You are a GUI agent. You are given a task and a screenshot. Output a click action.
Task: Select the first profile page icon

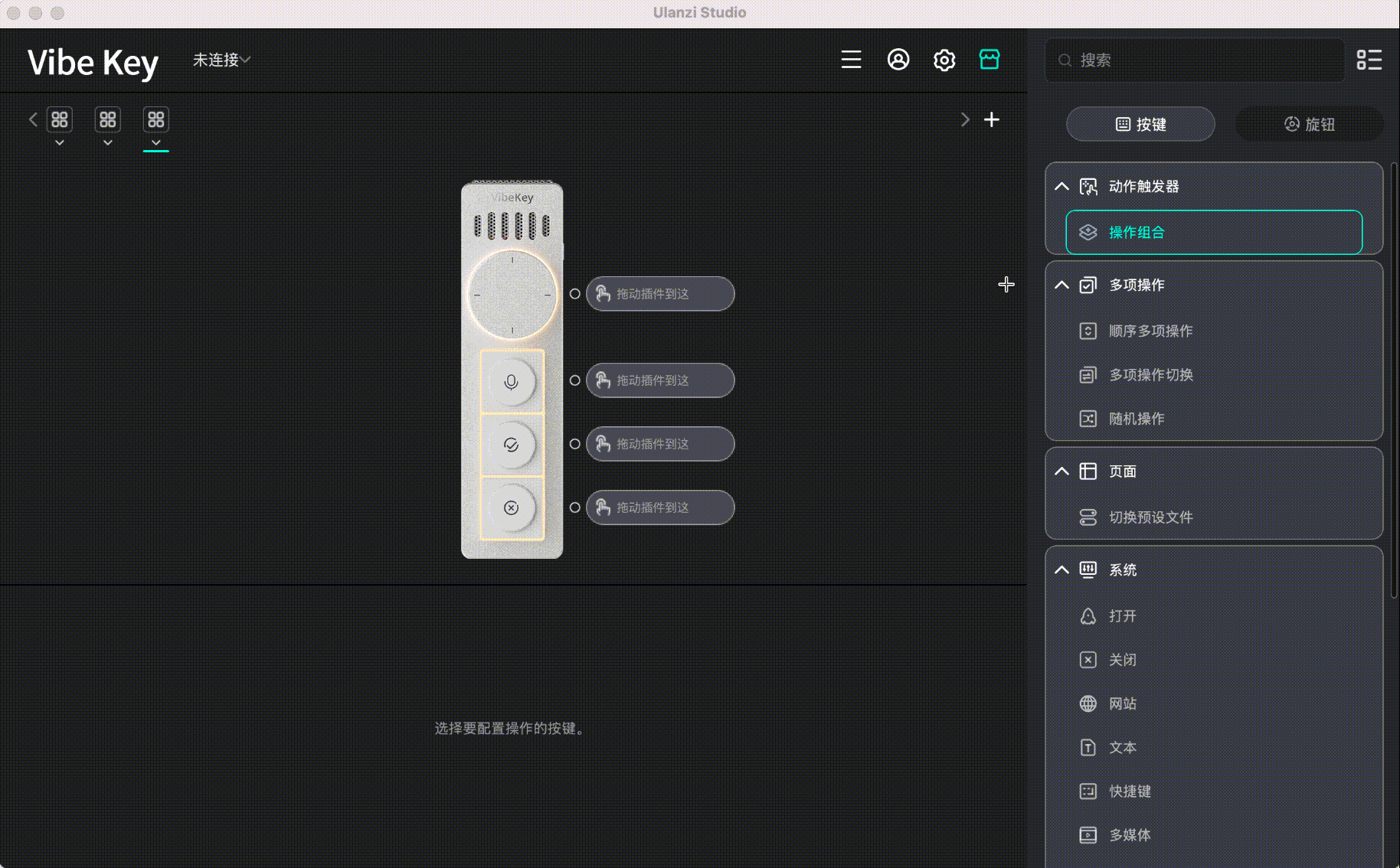60,119
